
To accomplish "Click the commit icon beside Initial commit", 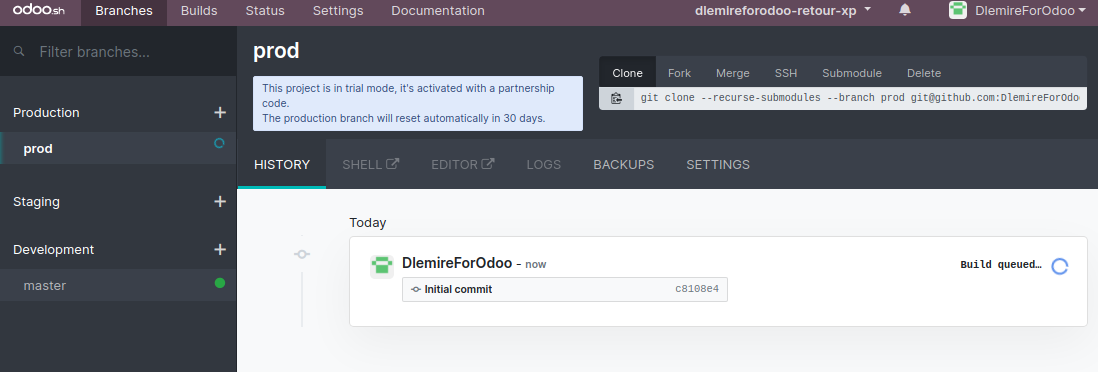I will (x=415, y=289).
